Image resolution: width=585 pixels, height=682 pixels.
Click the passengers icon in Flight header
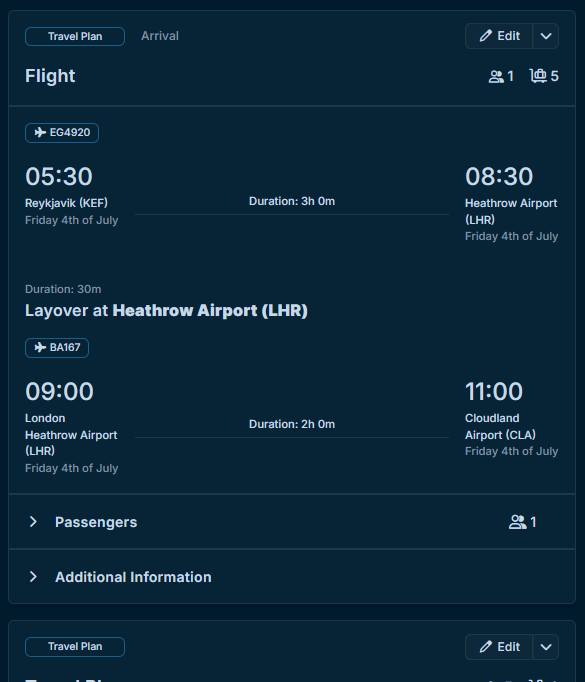(x=496, y=77)
